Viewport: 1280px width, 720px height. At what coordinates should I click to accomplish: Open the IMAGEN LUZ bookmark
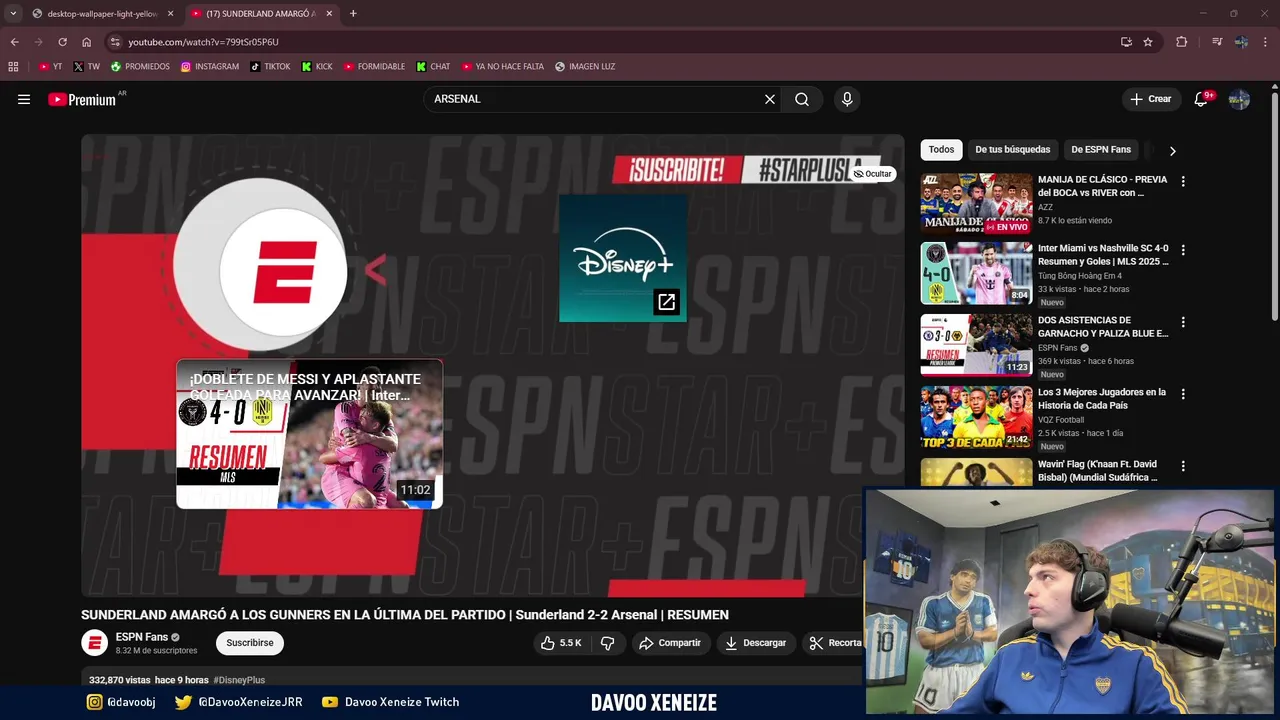[x=585, y=67]
